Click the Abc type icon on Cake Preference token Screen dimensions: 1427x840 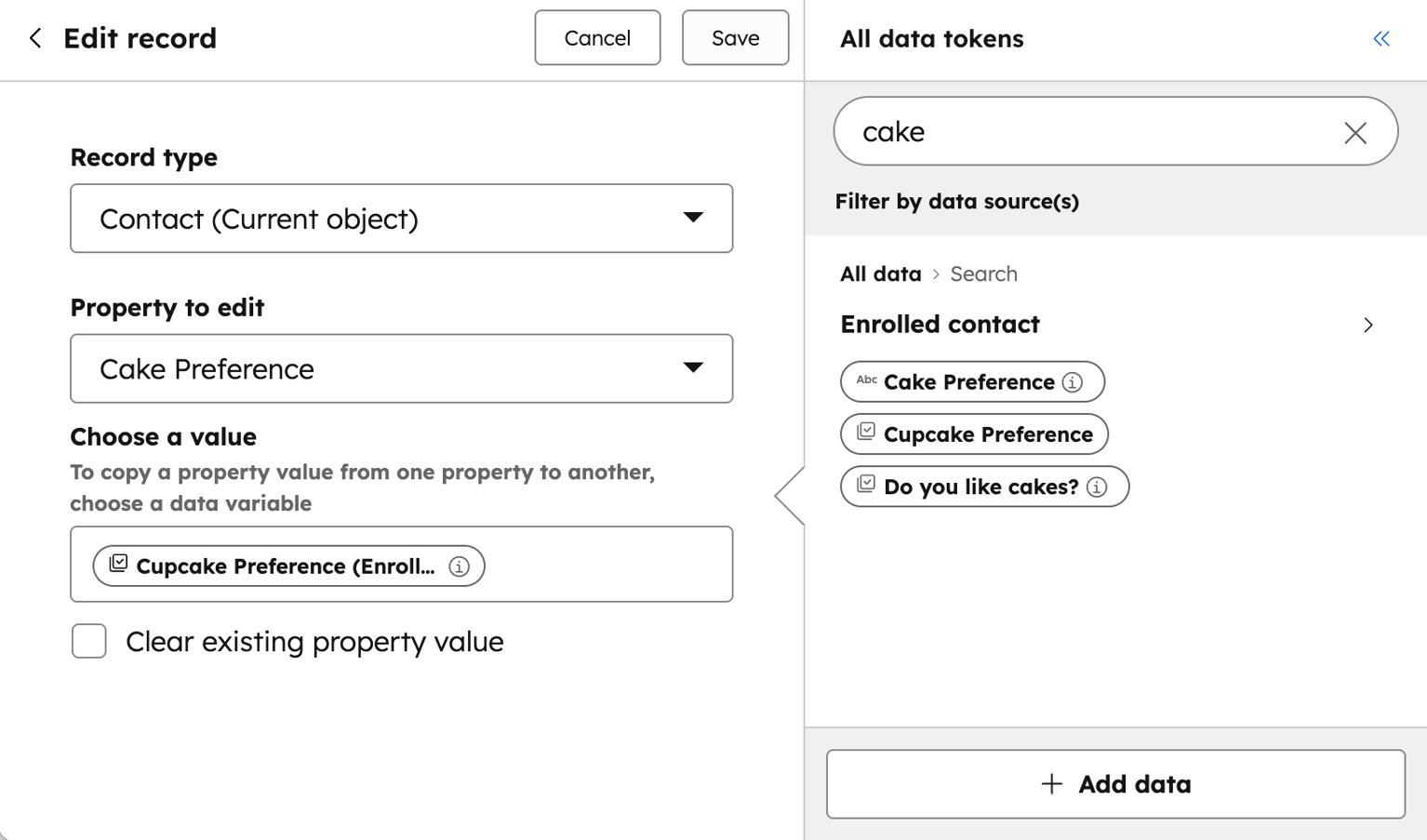[x=866, y=380]
